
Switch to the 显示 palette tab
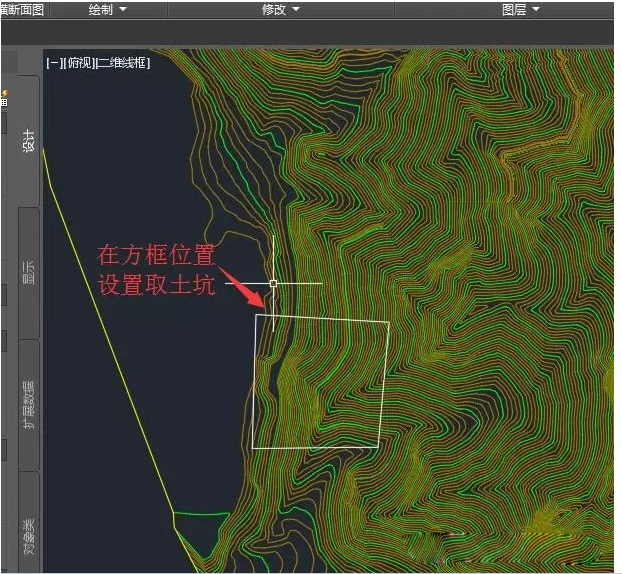pyautogui.click(x=29, y=272)
